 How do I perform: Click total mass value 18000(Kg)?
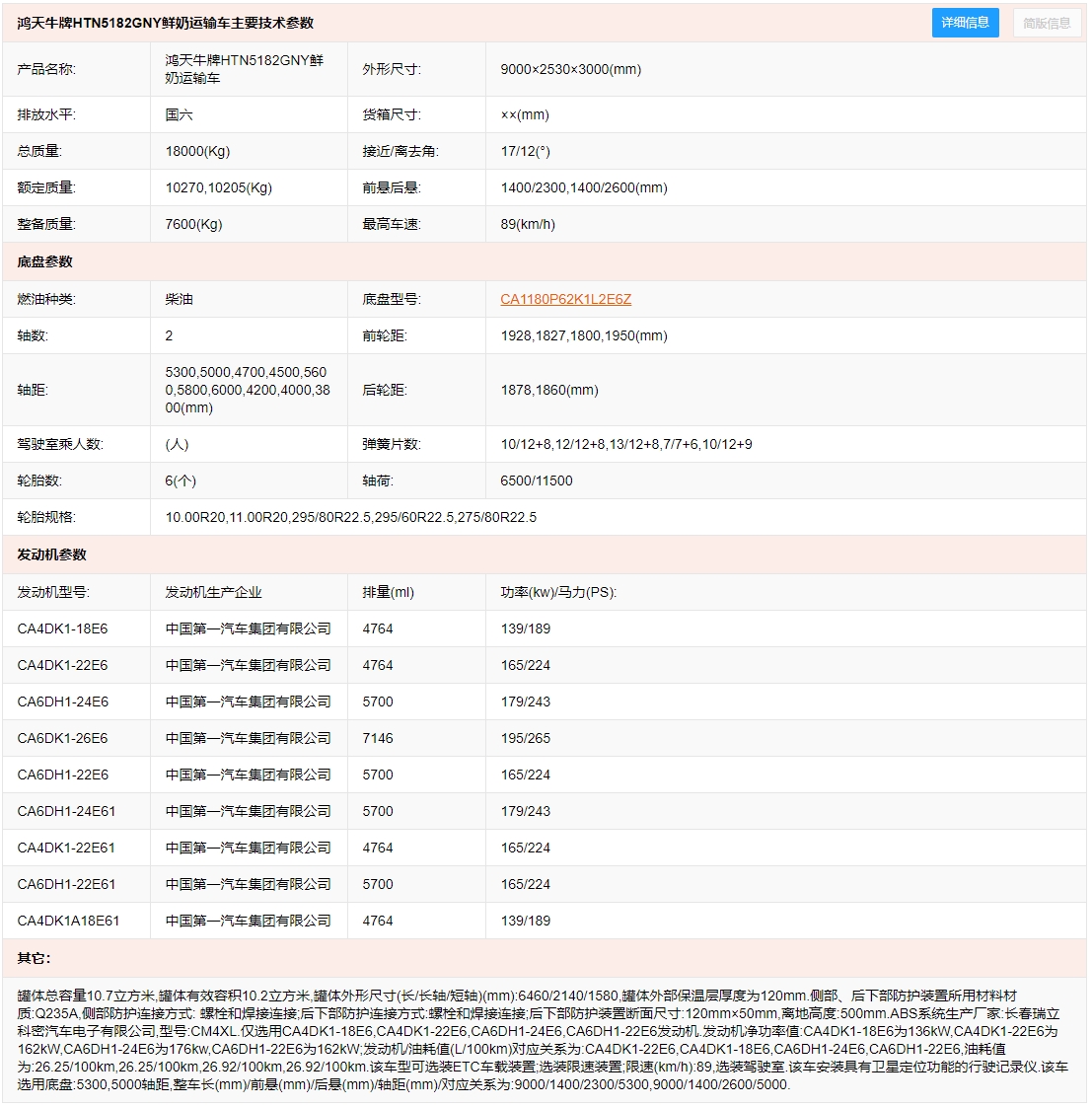(197, 151)
